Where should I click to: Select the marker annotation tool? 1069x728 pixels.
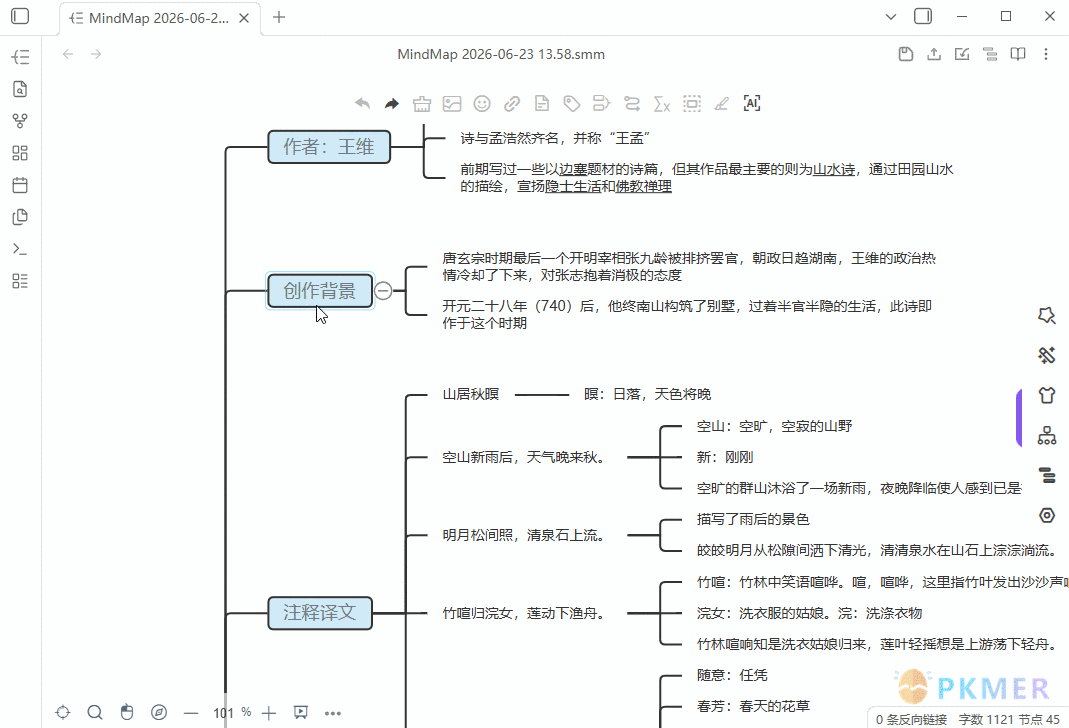tap(721, 104)
